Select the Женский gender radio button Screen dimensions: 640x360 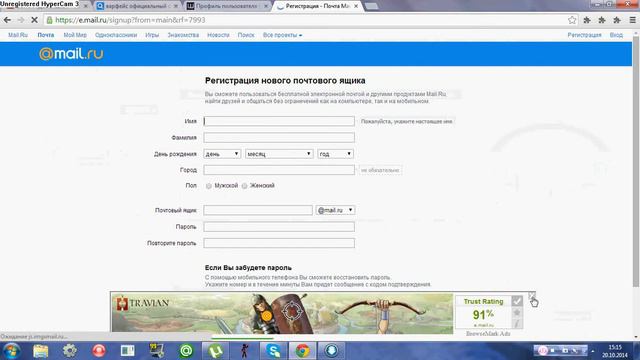(x=244, y=186)
